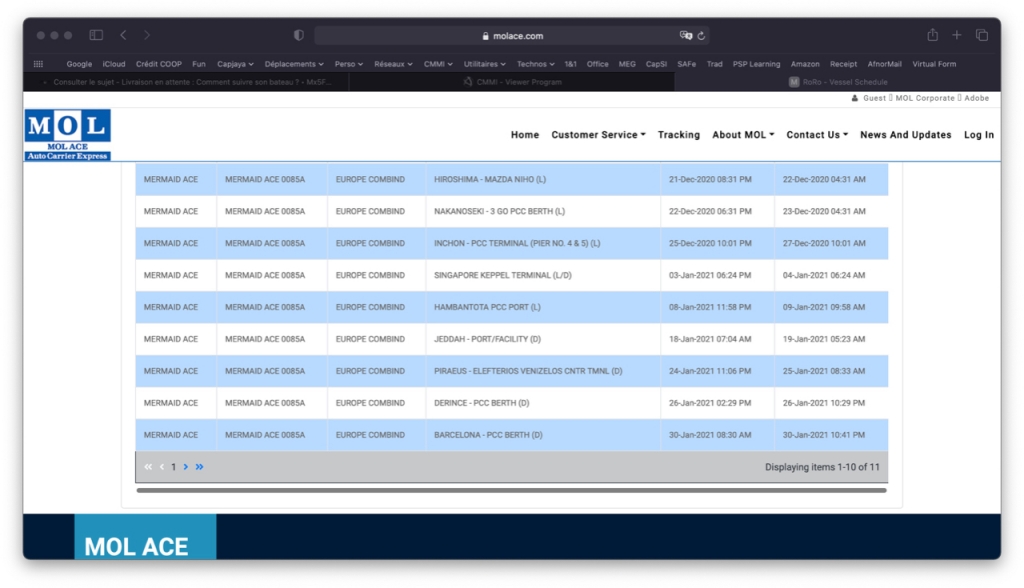Click the table's horizontal scrollbar
The image size is (1024, 588).
tap(511, 490)
